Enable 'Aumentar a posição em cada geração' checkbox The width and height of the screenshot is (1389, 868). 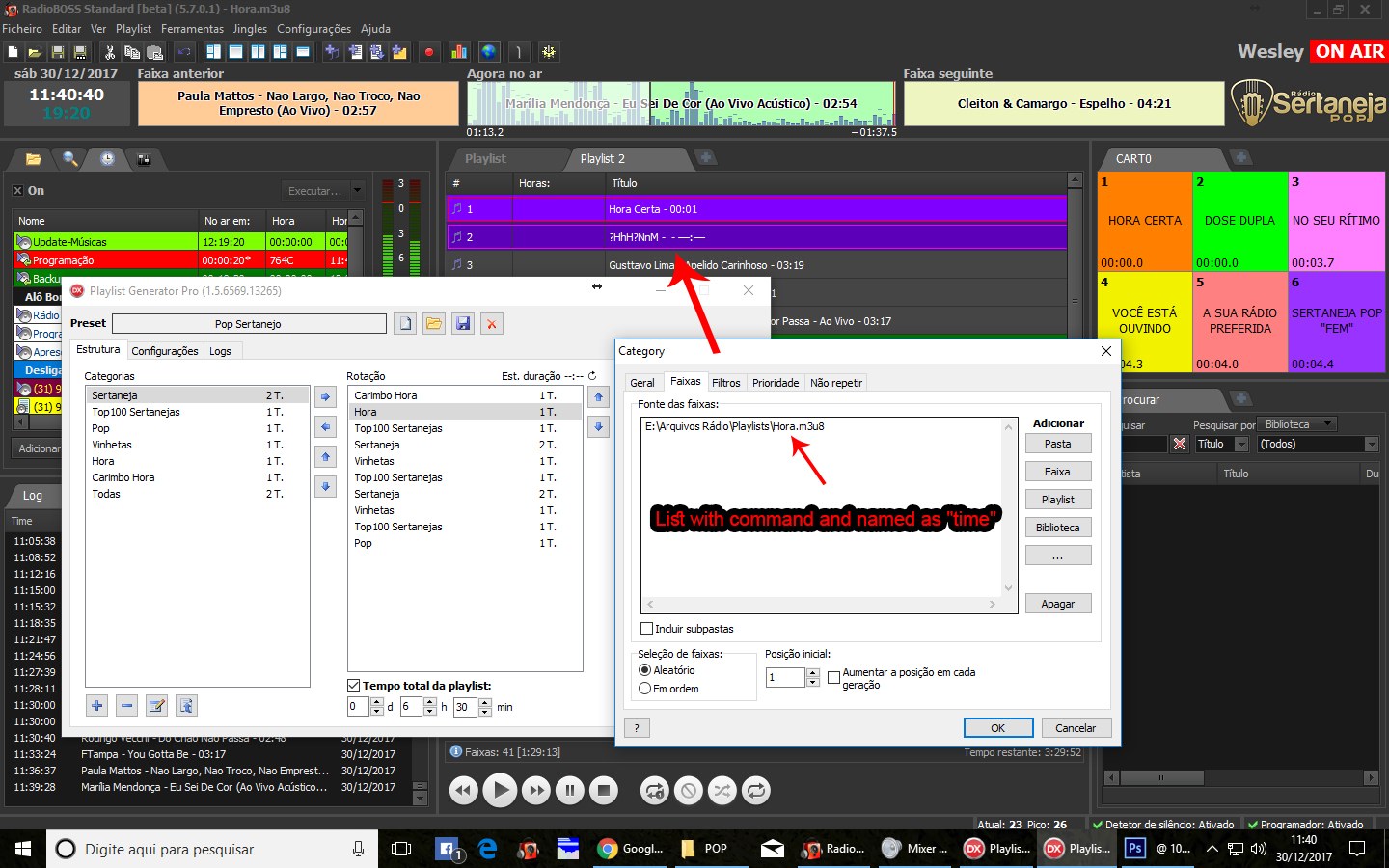point(833,678)
